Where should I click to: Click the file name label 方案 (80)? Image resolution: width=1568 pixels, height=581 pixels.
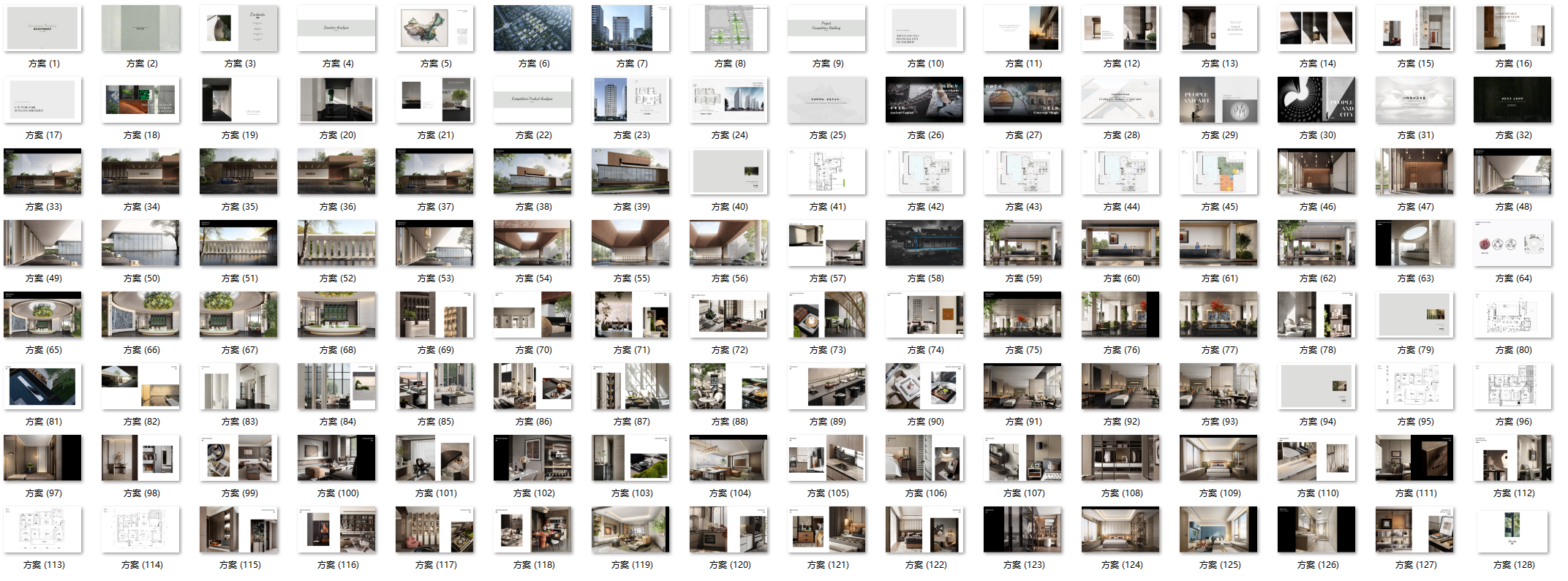click(x=1513, y=350)
